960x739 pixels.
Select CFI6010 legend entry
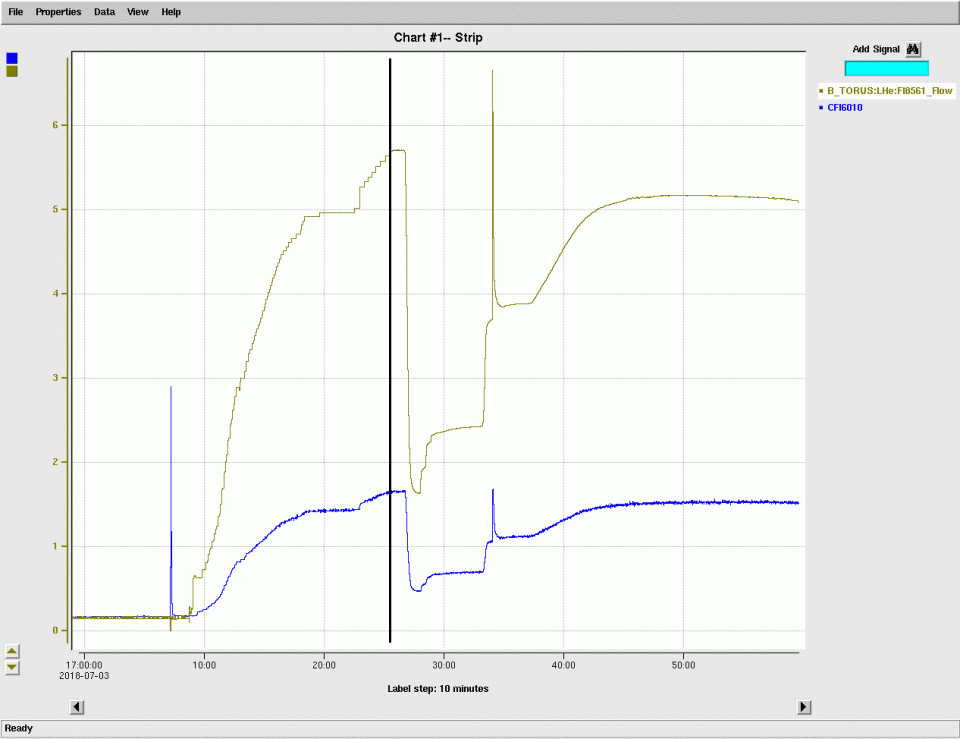[x=845, y=107]
